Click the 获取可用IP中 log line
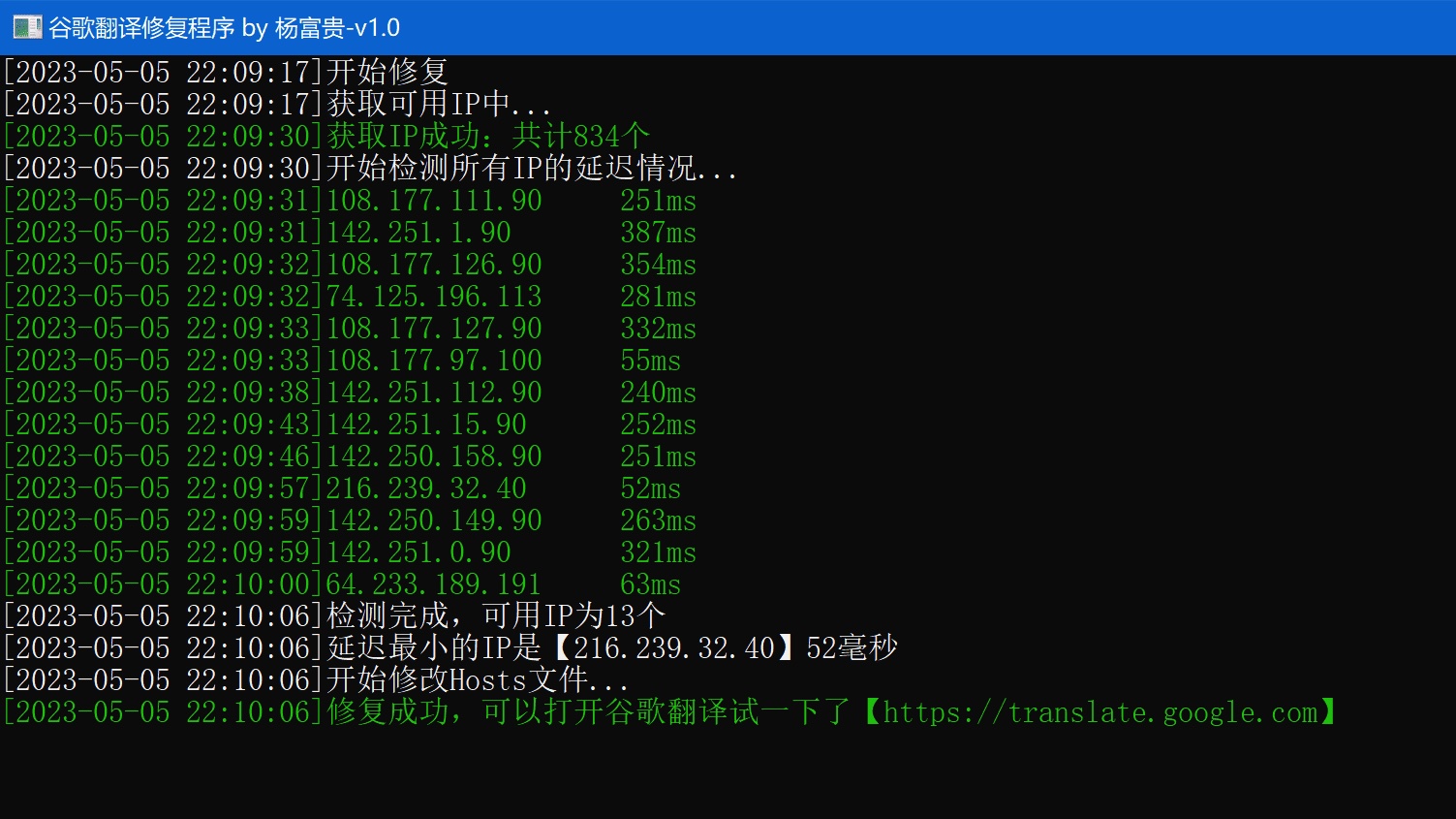The image size is (1456, 819). pos(438,104)
